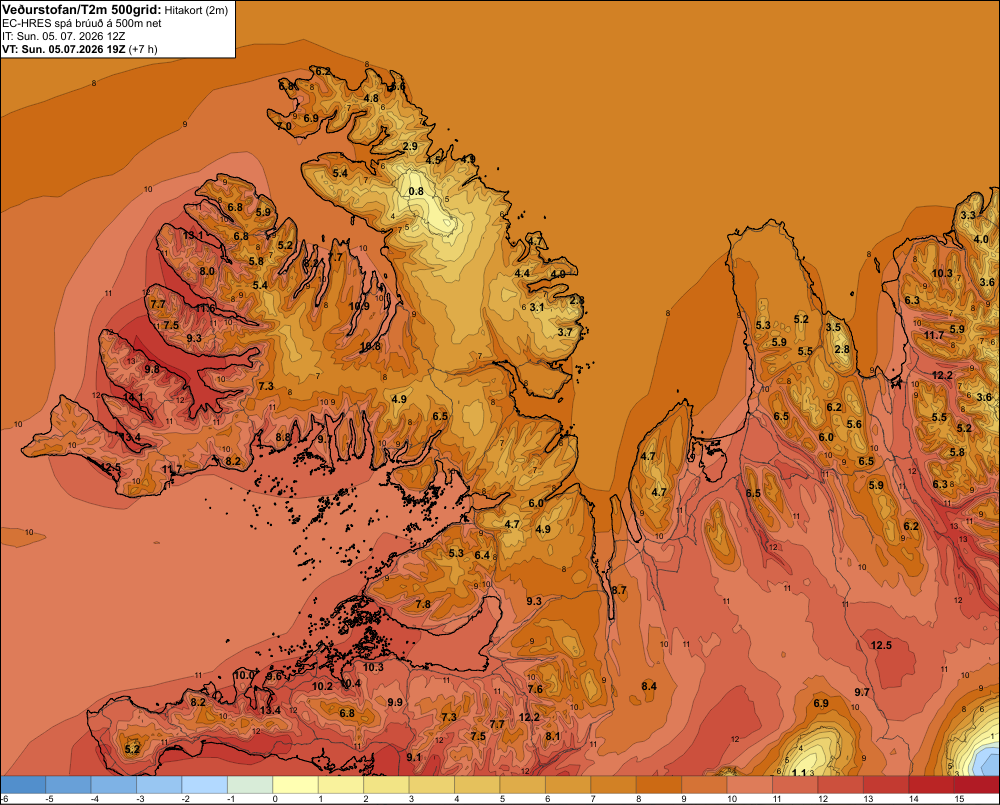
Task: Click the VT valid time line in header
Action: [x=80, y=49]
